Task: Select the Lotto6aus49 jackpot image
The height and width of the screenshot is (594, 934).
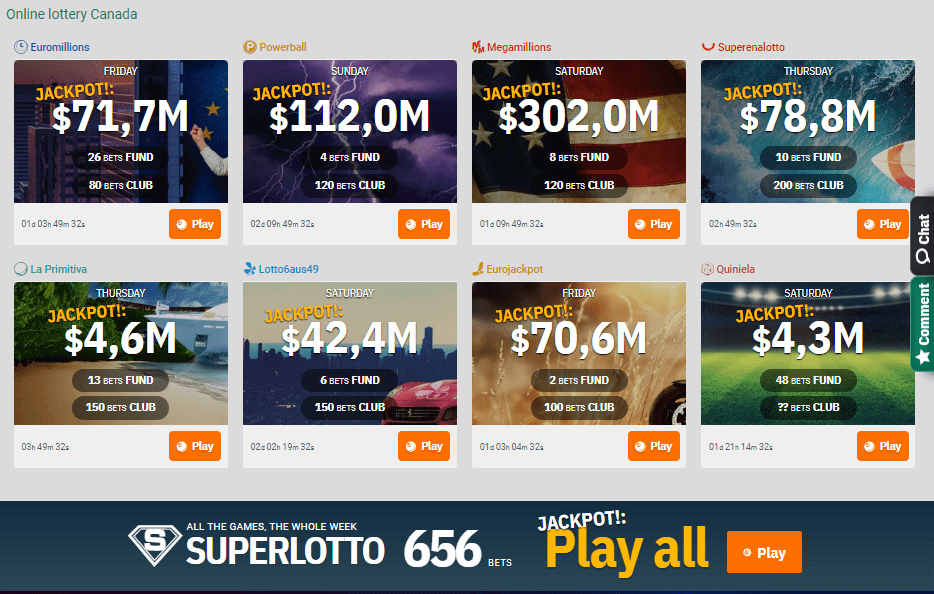Action: (350, 353)
